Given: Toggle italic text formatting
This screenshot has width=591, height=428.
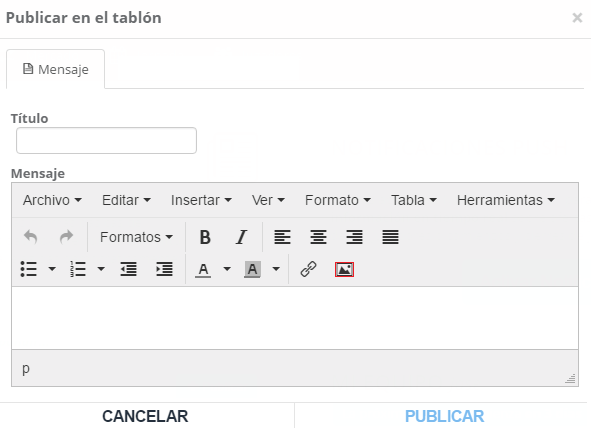Looking at the screenshot, I should pyautogui.click(x=241, y=237).
